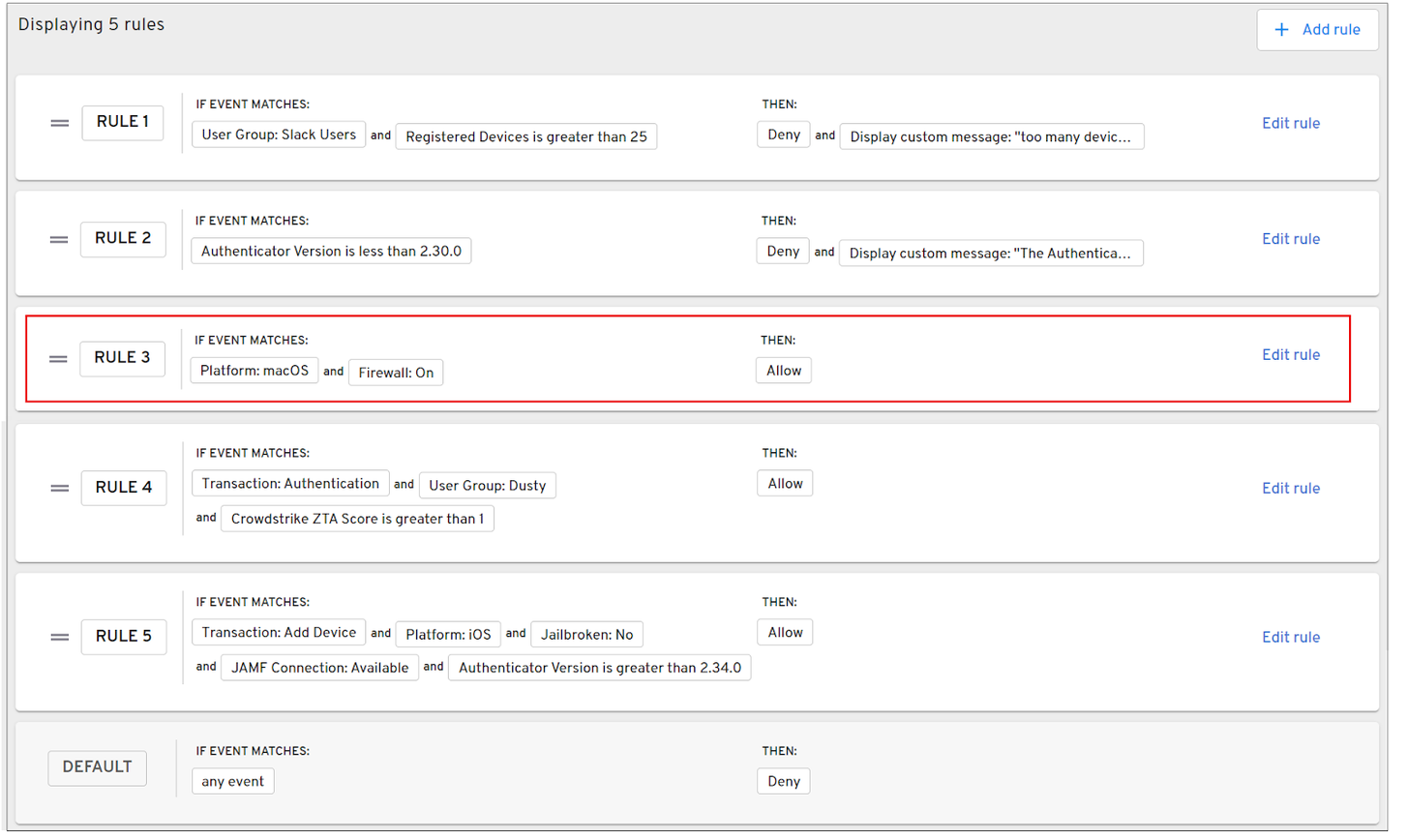Open Edit rule link for Rule 4

tap(1290, 489)
